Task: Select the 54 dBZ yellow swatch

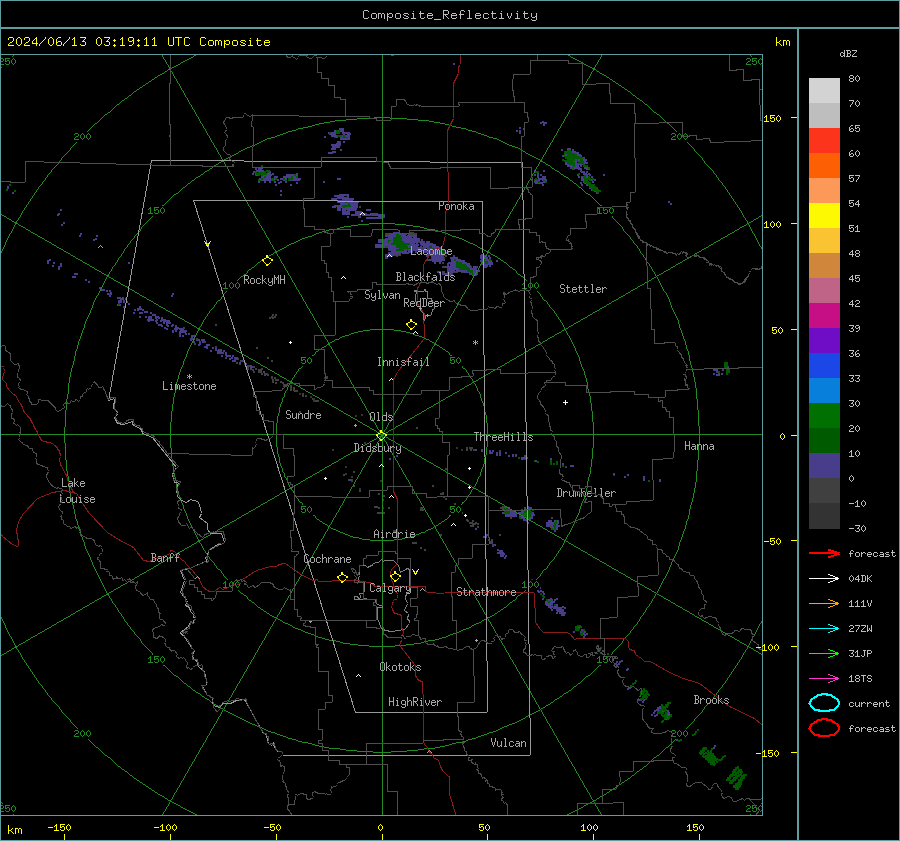Action: tap(824, 215)
